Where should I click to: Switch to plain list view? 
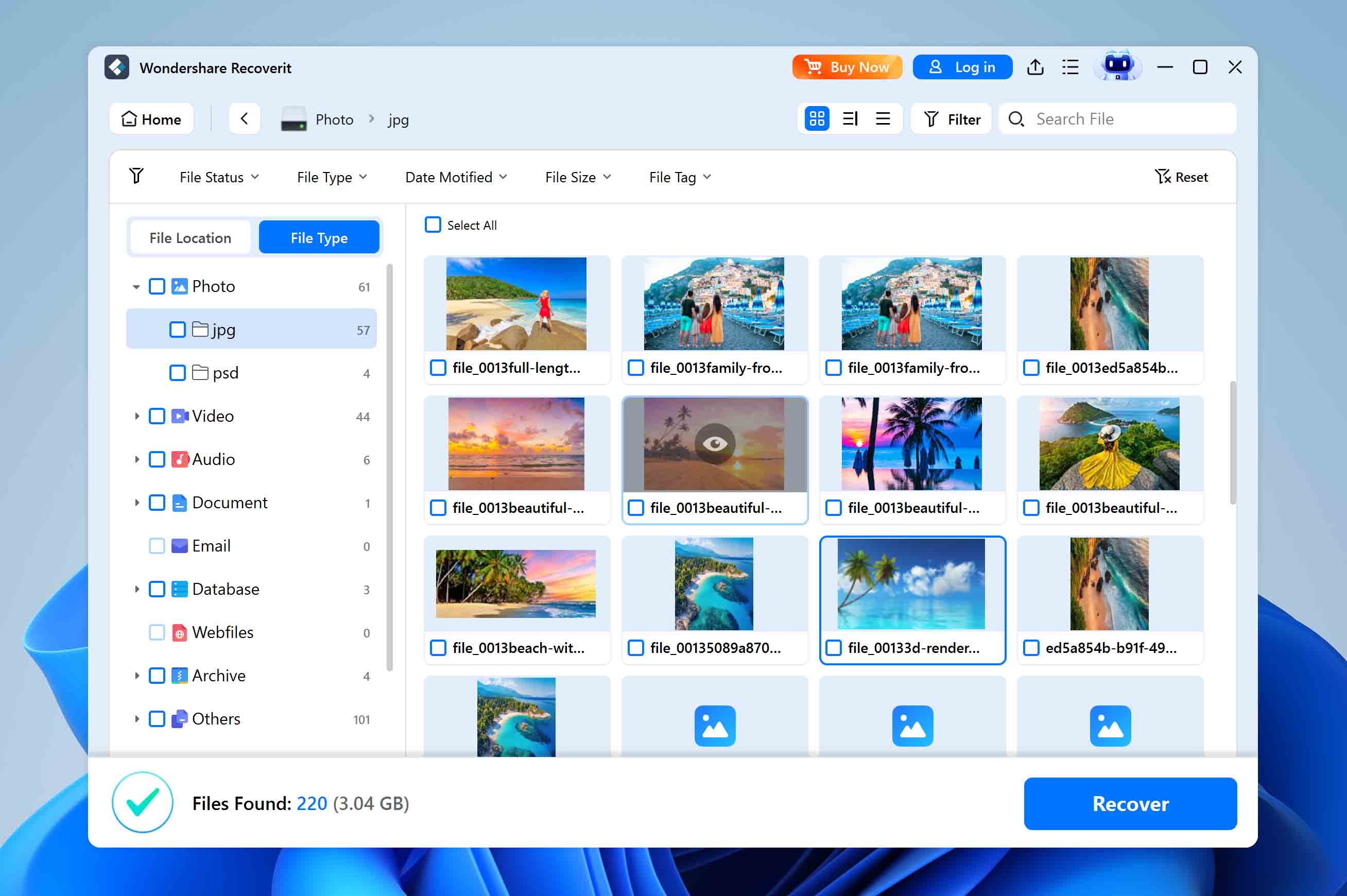click(883, 119)
